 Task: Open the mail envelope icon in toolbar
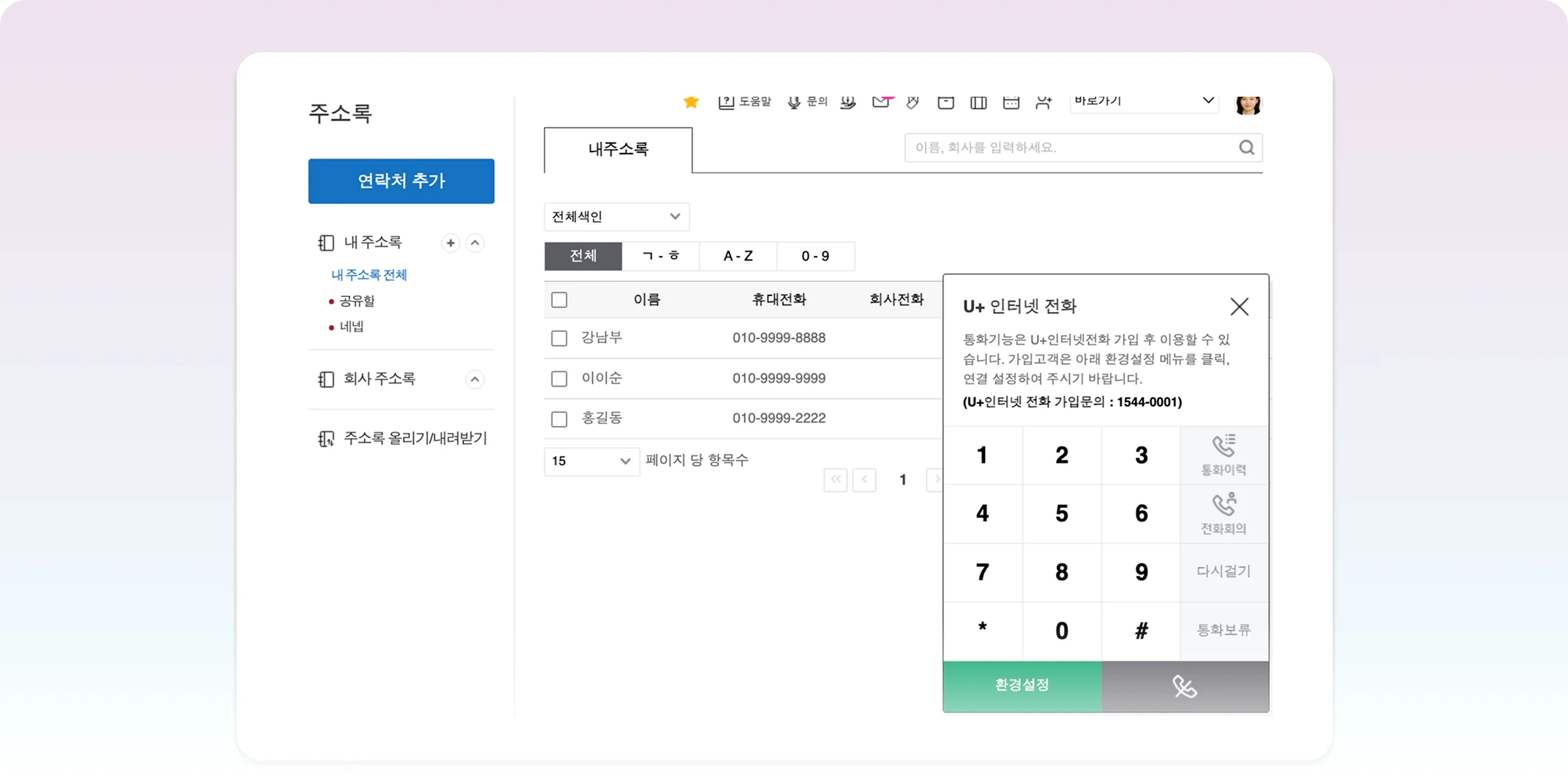pos(881,102)
